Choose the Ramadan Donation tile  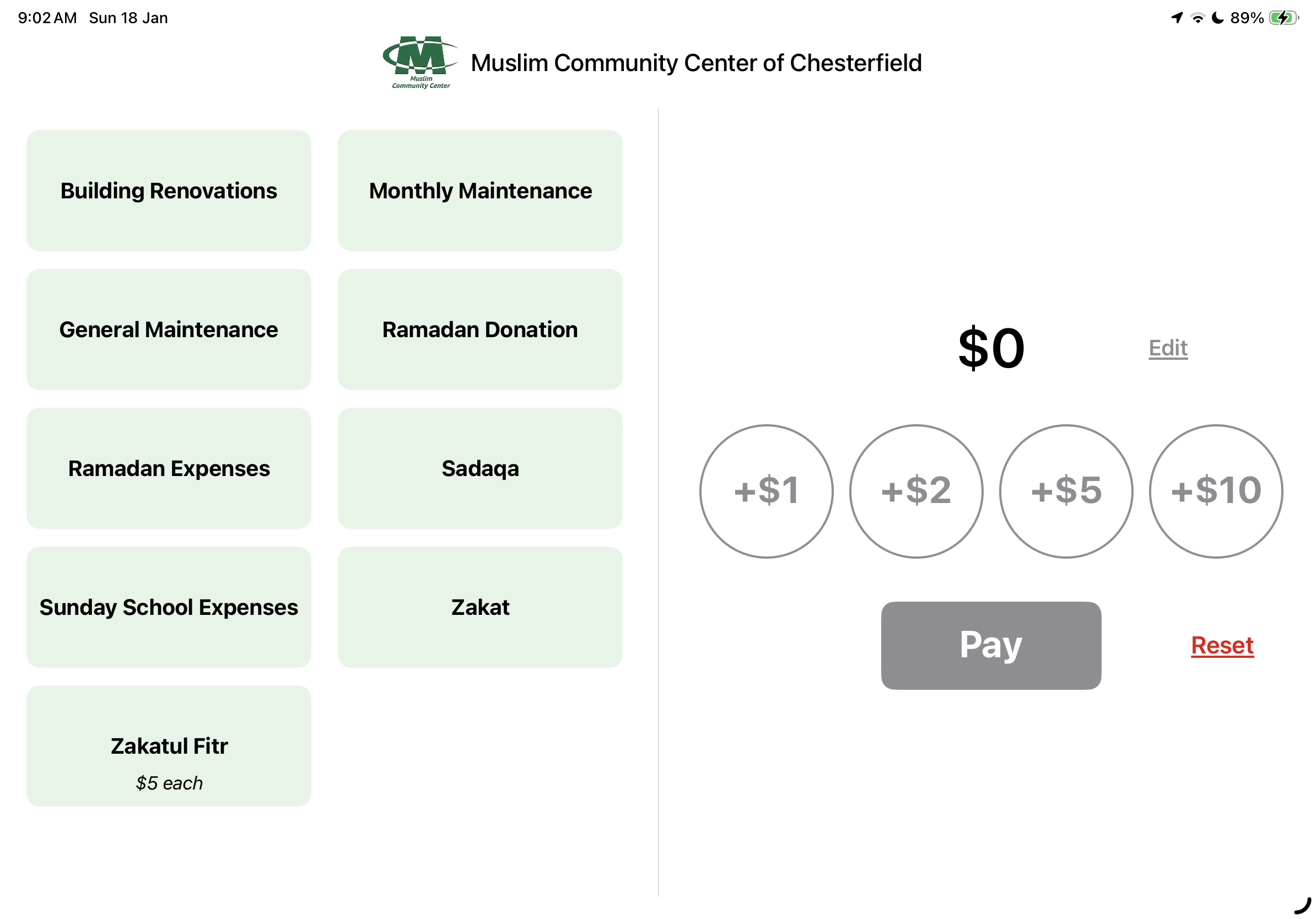click(x=480, y=329)
